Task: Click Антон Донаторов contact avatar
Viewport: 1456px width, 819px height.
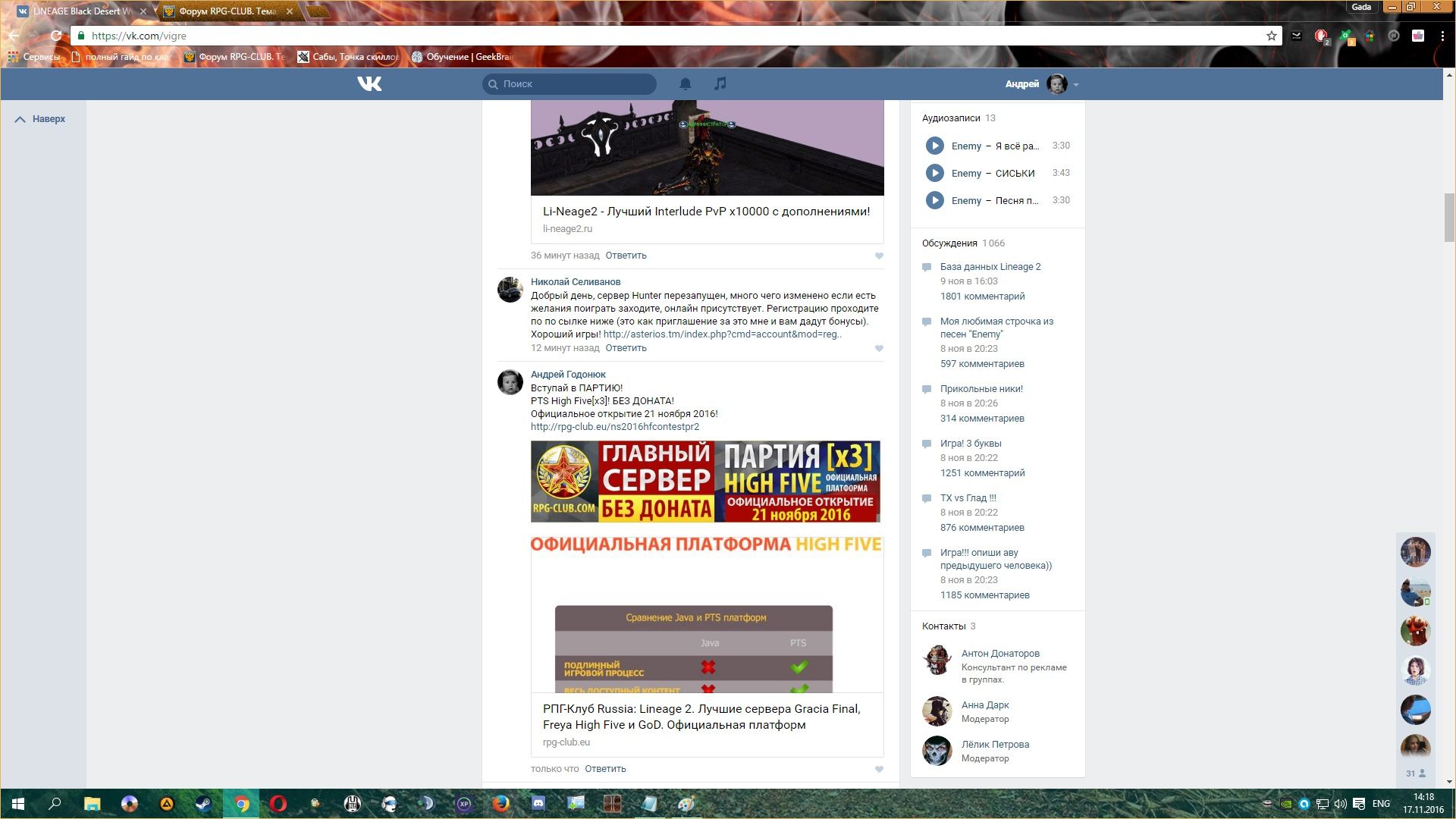Action: point(937,660)
